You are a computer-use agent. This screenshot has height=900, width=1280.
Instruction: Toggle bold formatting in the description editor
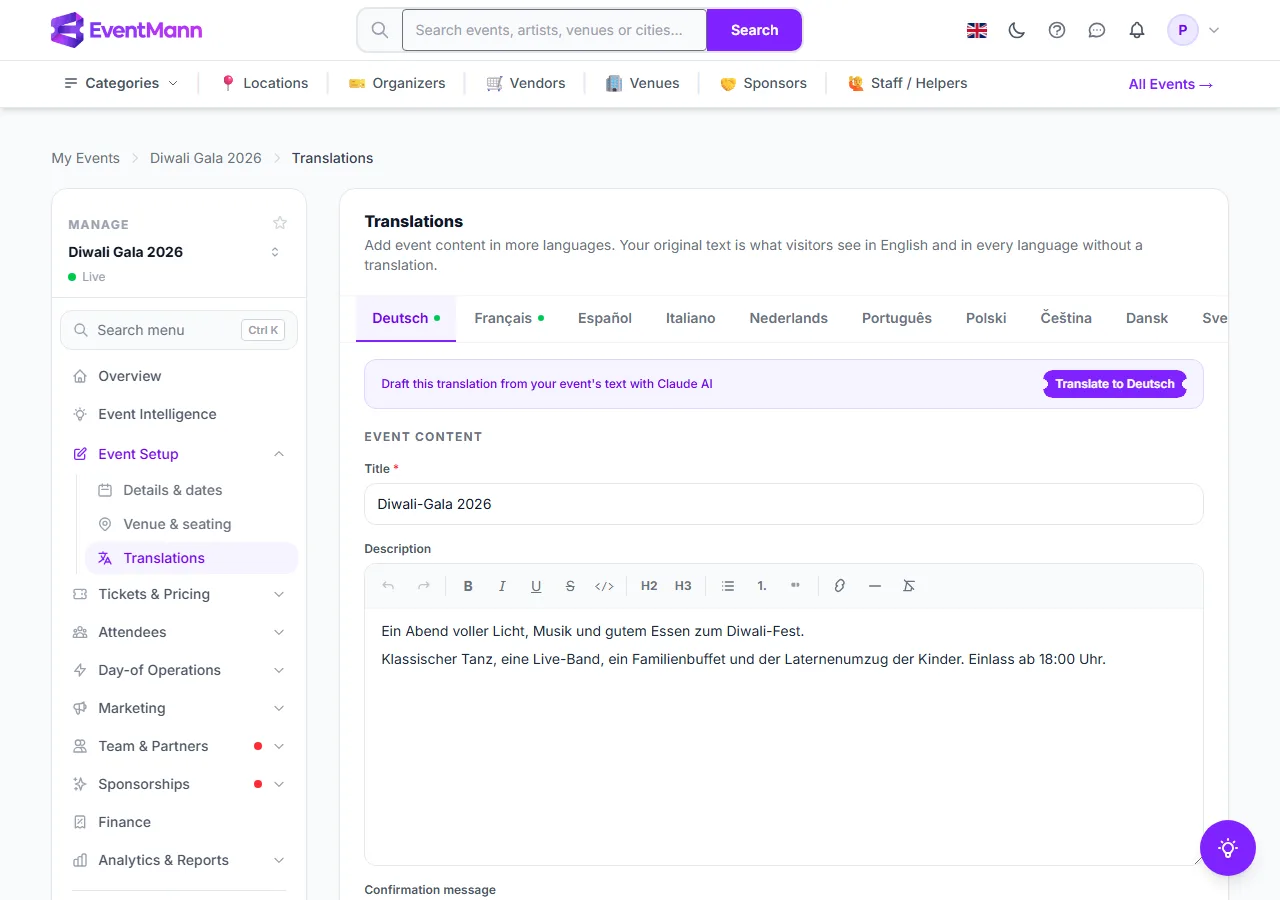click(x=468, y=586)
